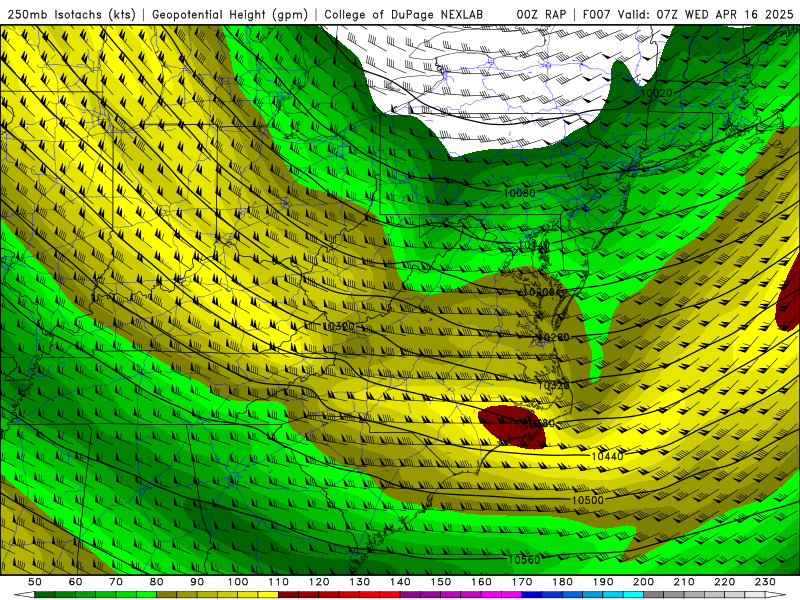Click the 140 value on the color scale
Viewport: 800px width, 600px height.
point(401,582)
